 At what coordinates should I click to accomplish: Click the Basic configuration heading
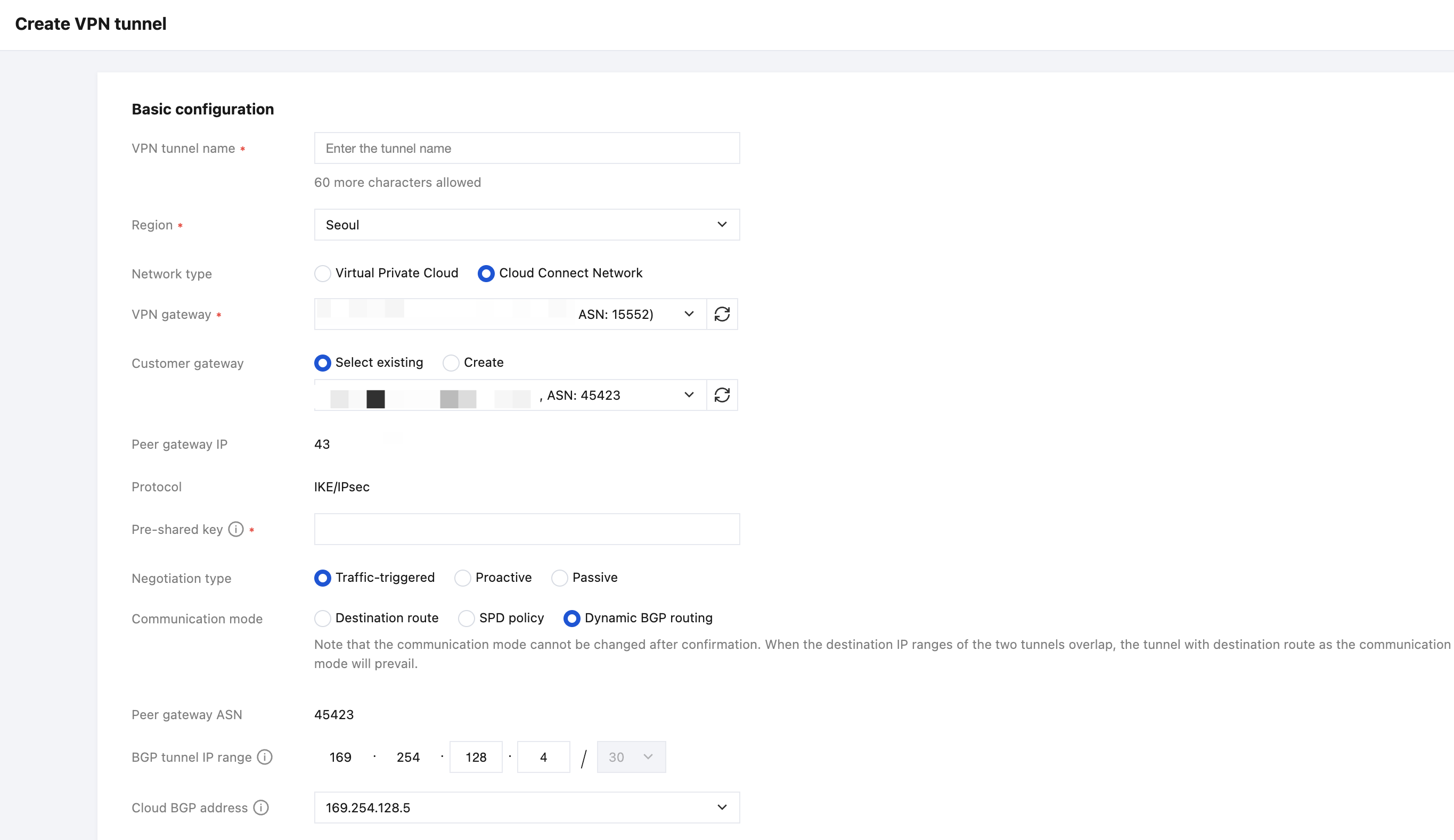[202, 109]
